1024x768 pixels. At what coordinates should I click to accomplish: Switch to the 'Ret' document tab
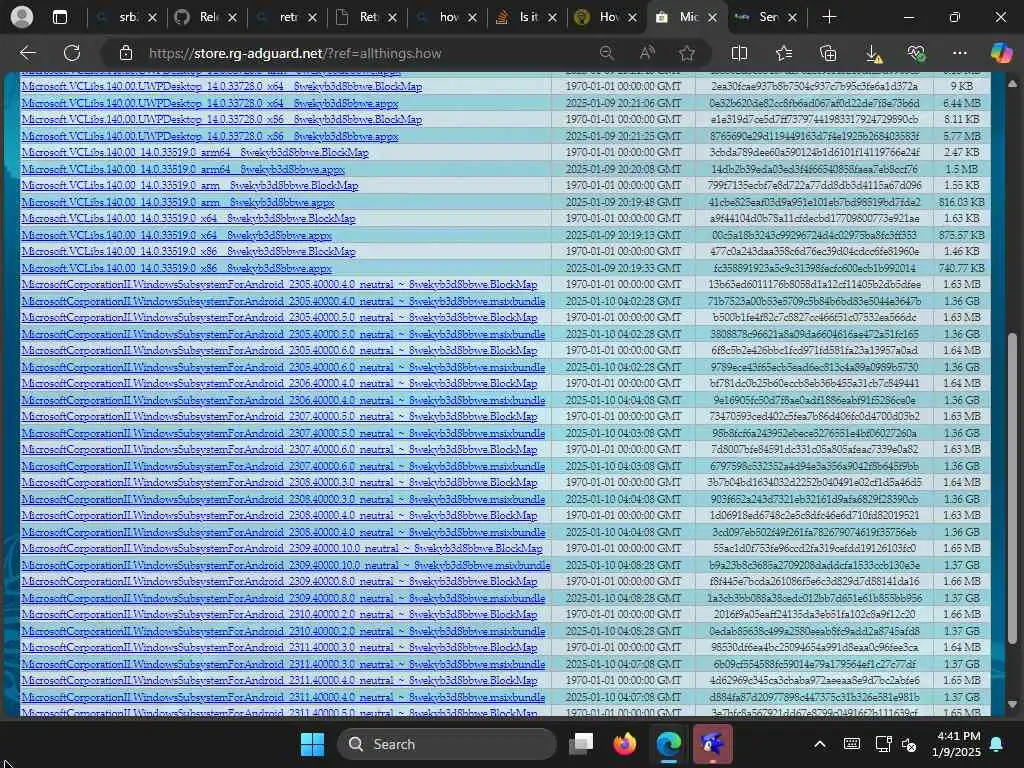[x=366, y=18]
